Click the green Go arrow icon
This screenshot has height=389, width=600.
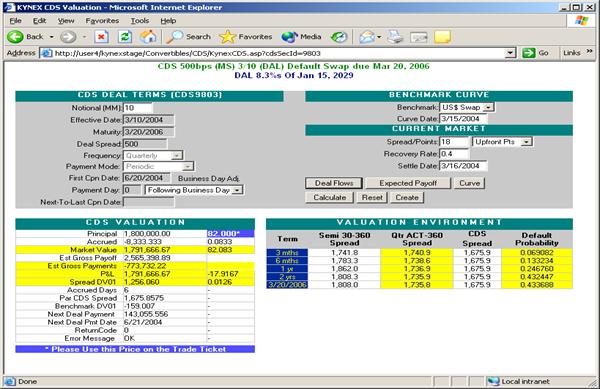(x=528, y=53)
